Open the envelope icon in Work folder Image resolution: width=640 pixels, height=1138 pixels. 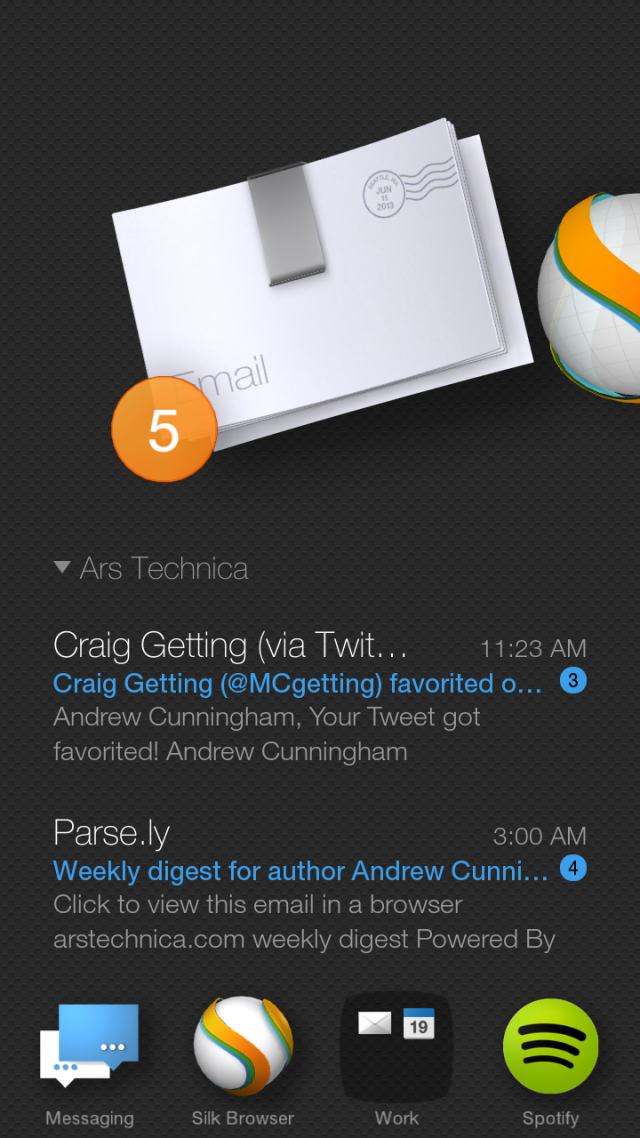point(374,1023)
